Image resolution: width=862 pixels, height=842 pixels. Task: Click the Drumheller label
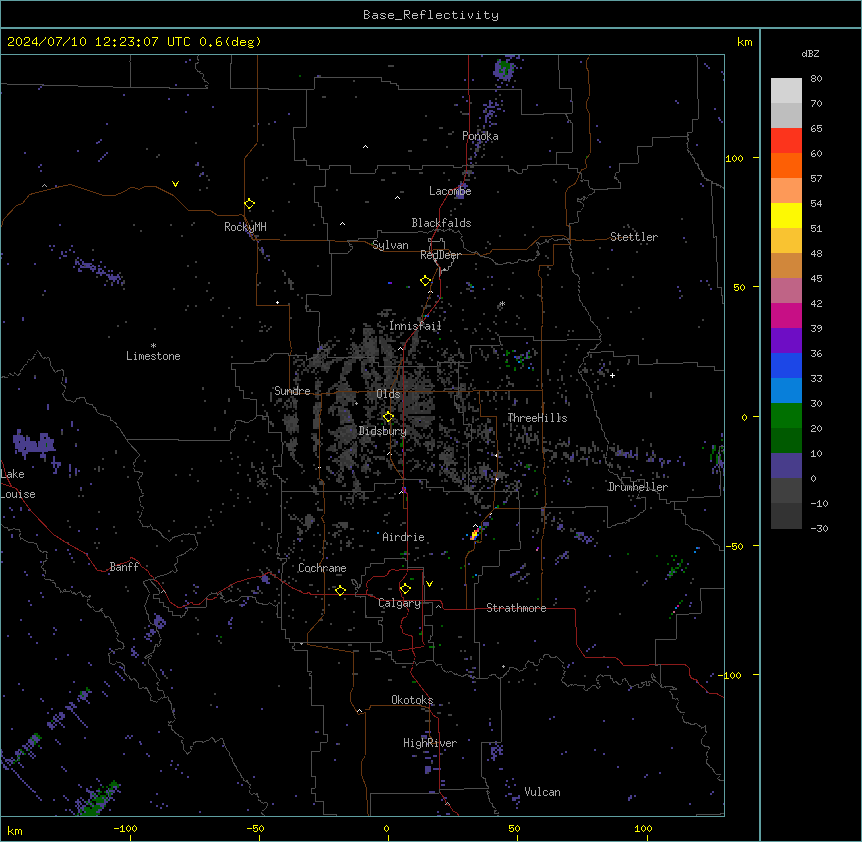[x=638, y=487]
